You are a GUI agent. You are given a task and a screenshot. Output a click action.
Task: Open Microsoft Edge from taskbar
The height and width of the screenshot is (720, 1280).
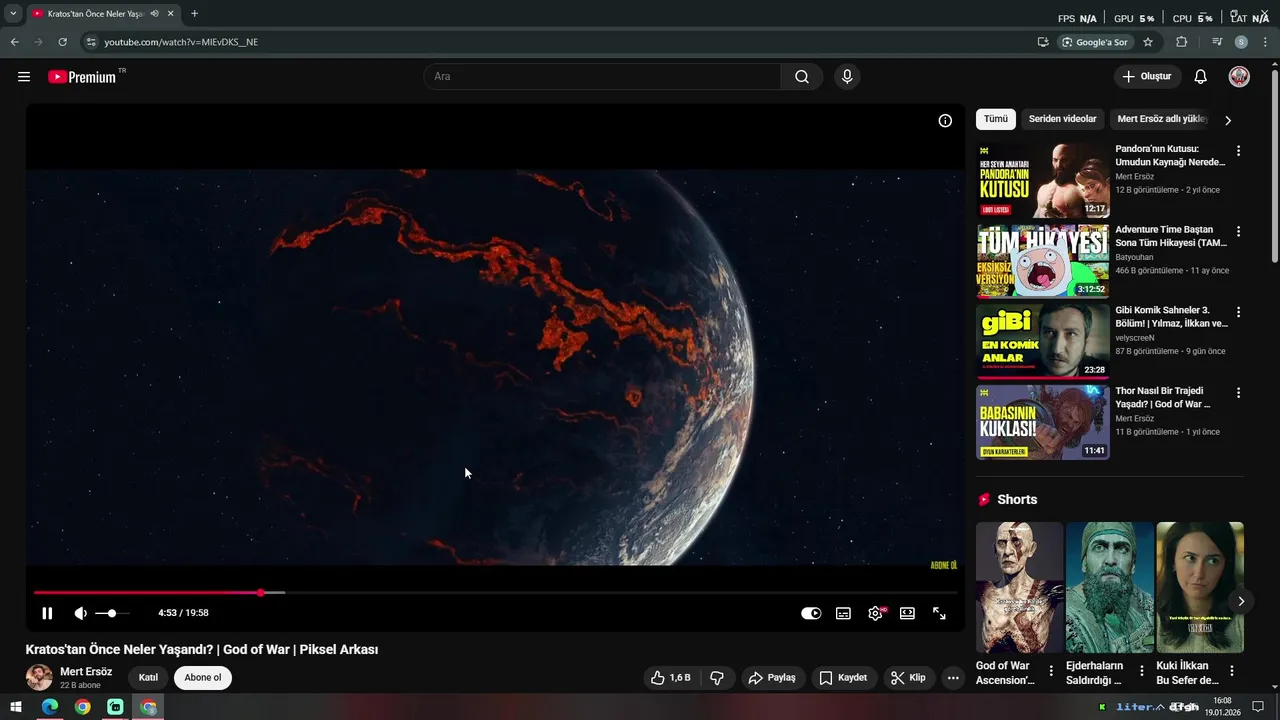[49, 707]
